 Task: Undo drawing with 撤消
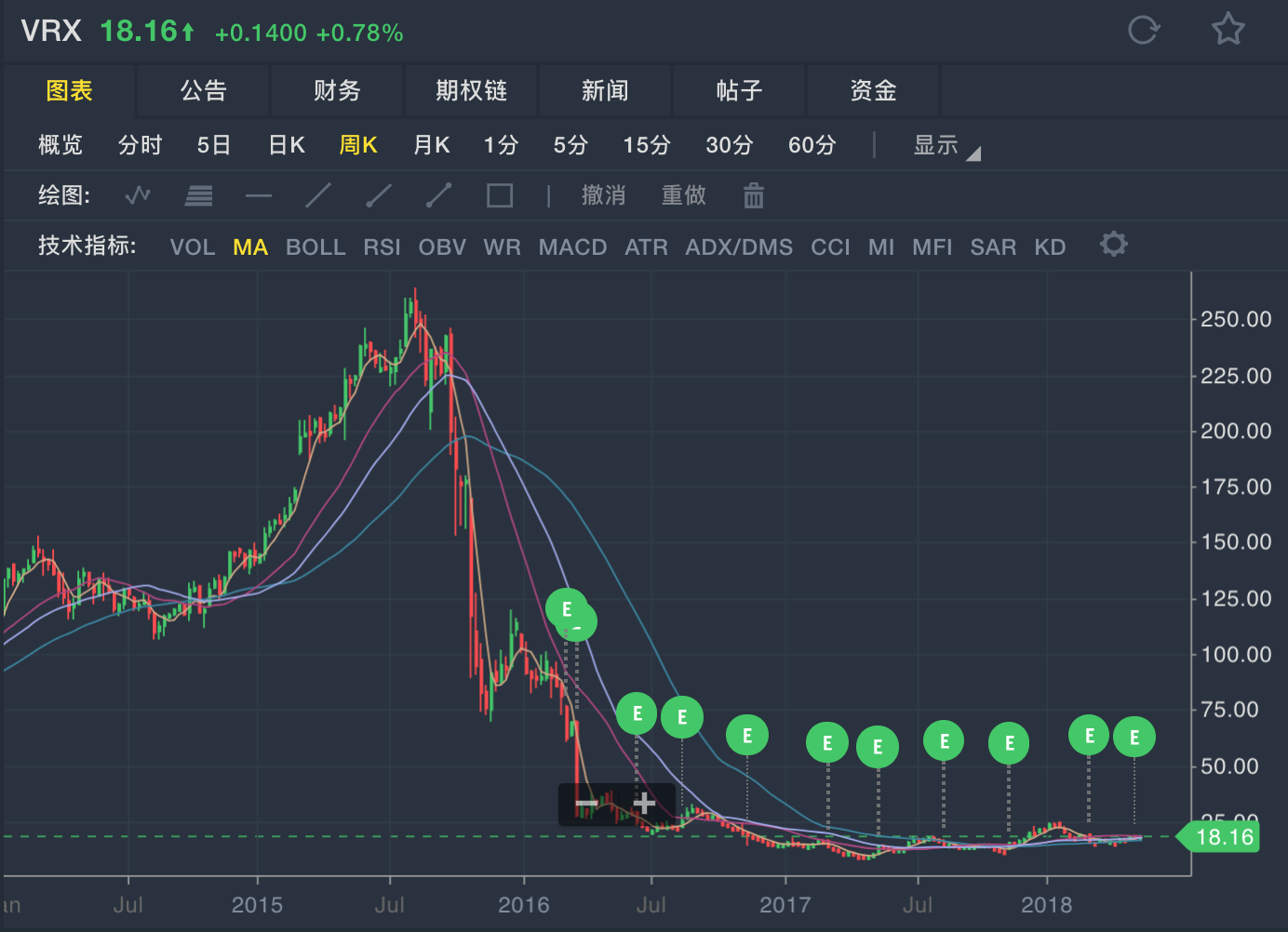[x=604, y=195]
